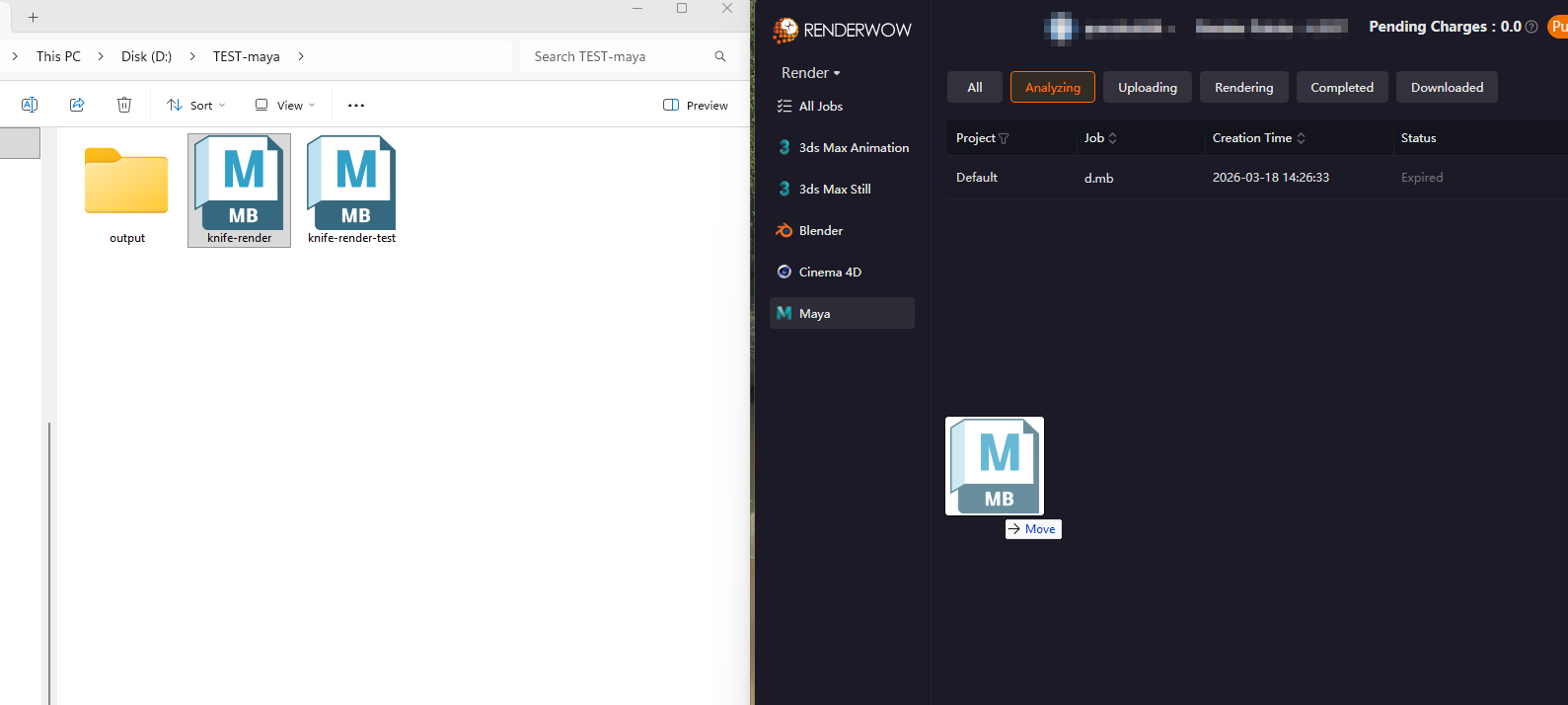1568x705 pixels.
Task: Expand the Render dropdown menu
Action: (810, 73)
